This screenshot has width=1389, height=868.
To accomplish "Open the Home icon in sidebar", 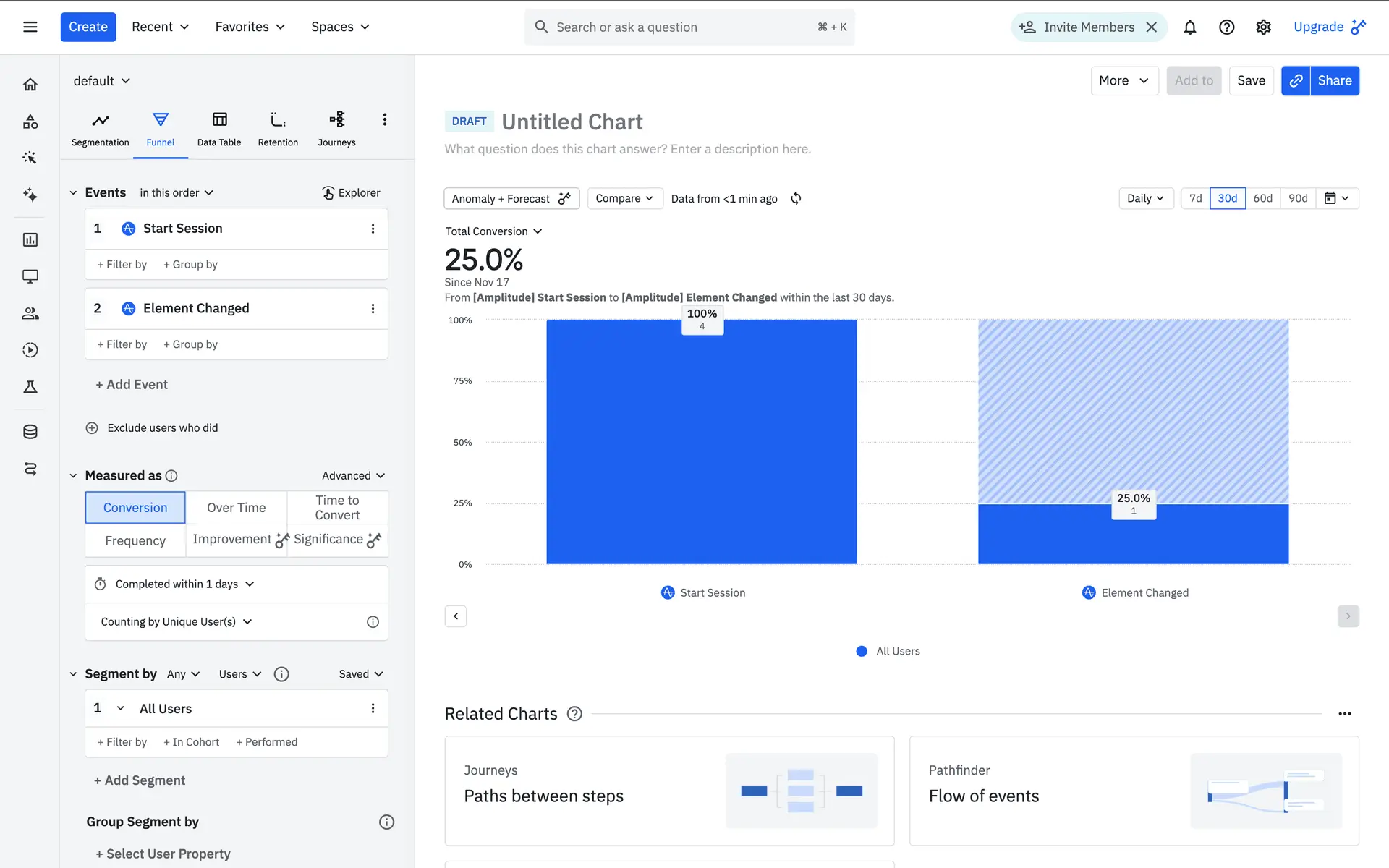I will pyautogui.click(x=30, y=85).
